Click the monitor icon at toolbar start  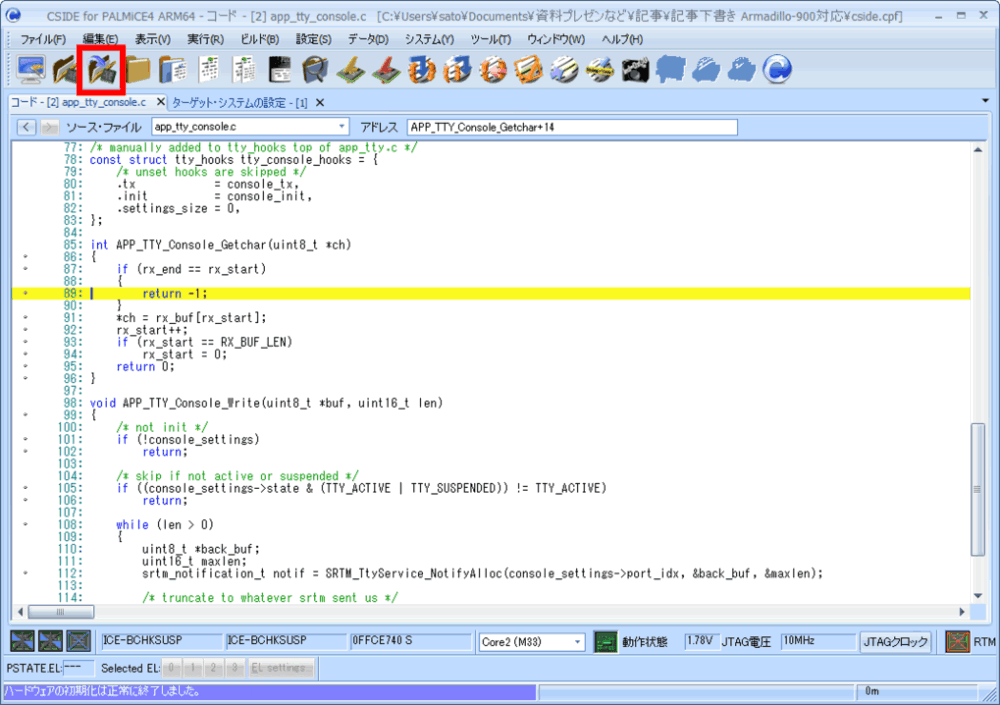tap(30, 69)
